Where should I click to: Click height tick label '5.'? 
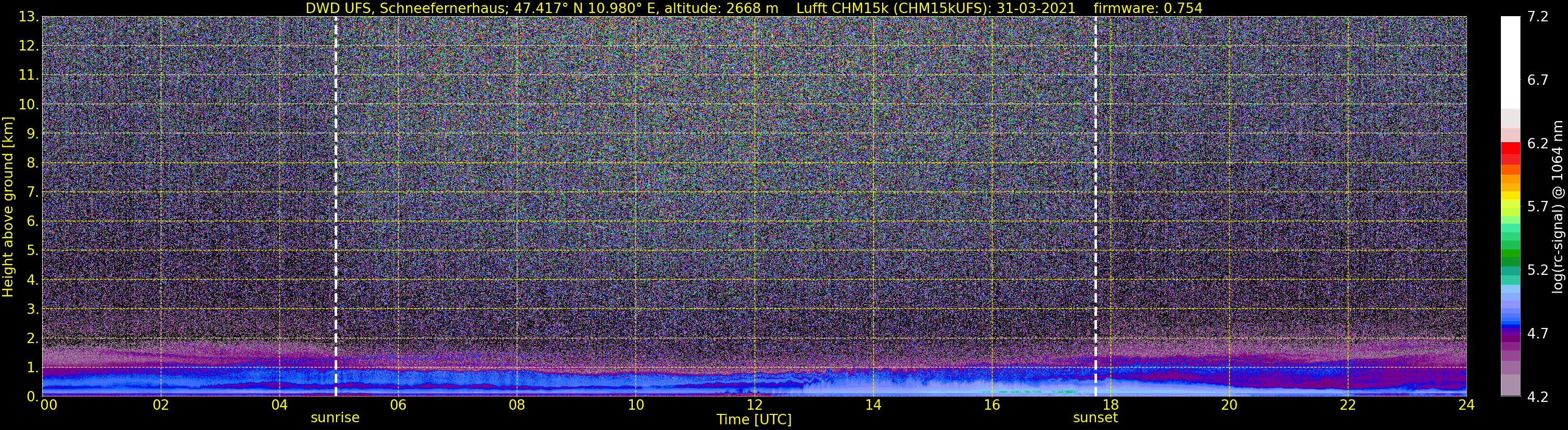click(32, 251)
